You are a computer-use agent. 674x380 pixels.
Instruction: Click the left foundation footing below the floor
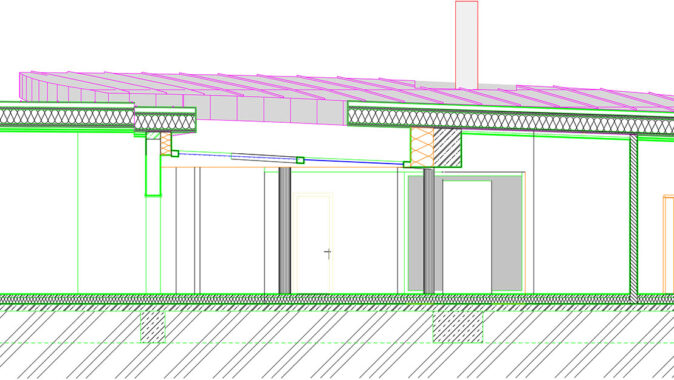click(153, 327)
